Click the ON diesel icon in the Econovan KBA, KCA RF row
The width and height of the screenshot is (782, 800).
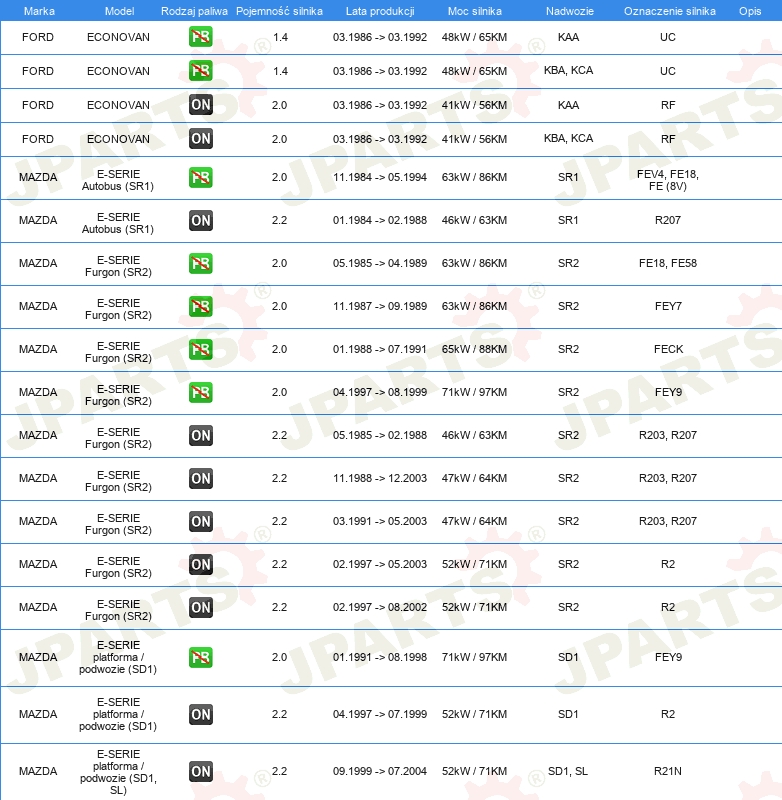coord(200,139)
